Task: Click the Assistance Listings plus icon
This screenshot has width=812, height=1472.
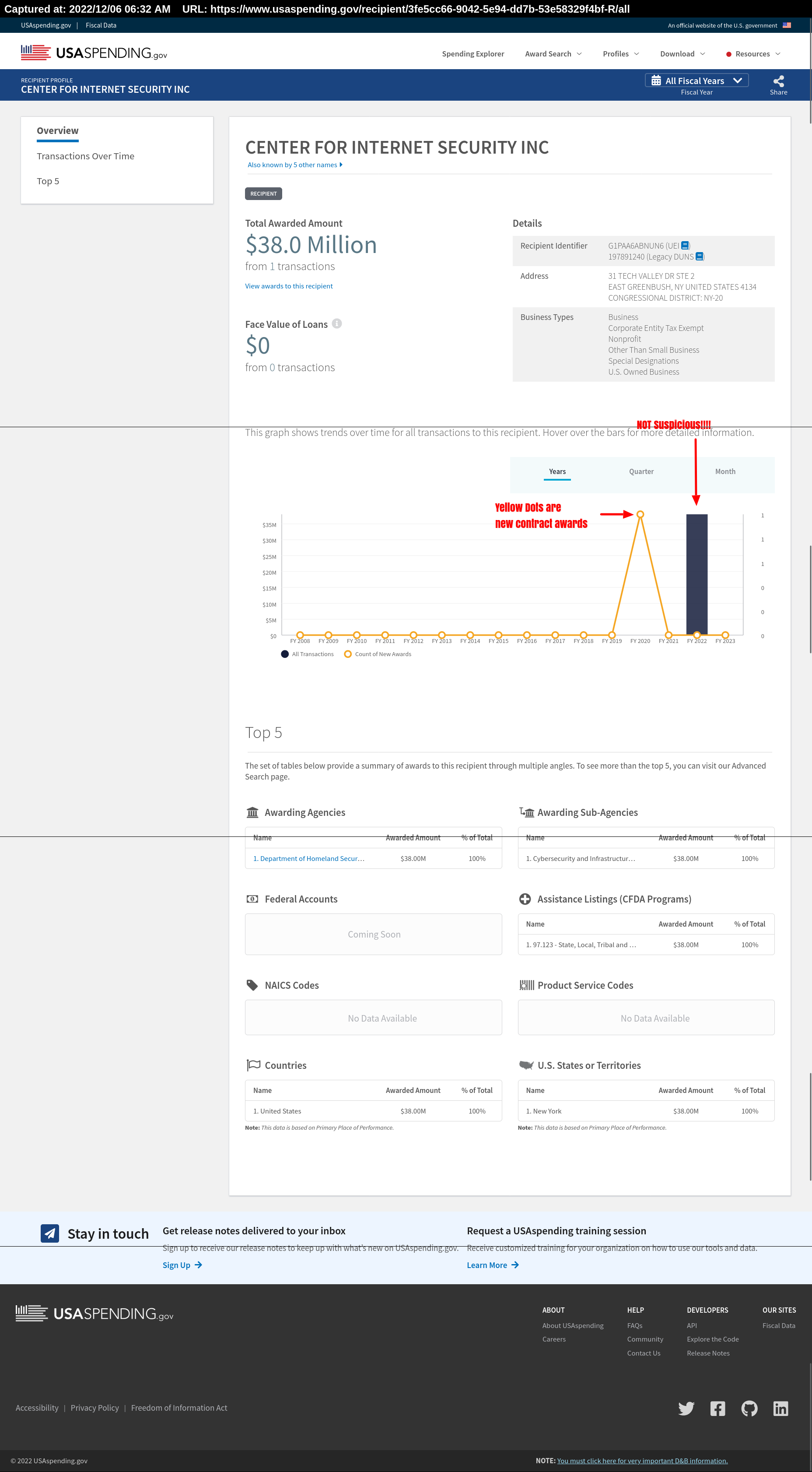Action: (525, 899)
